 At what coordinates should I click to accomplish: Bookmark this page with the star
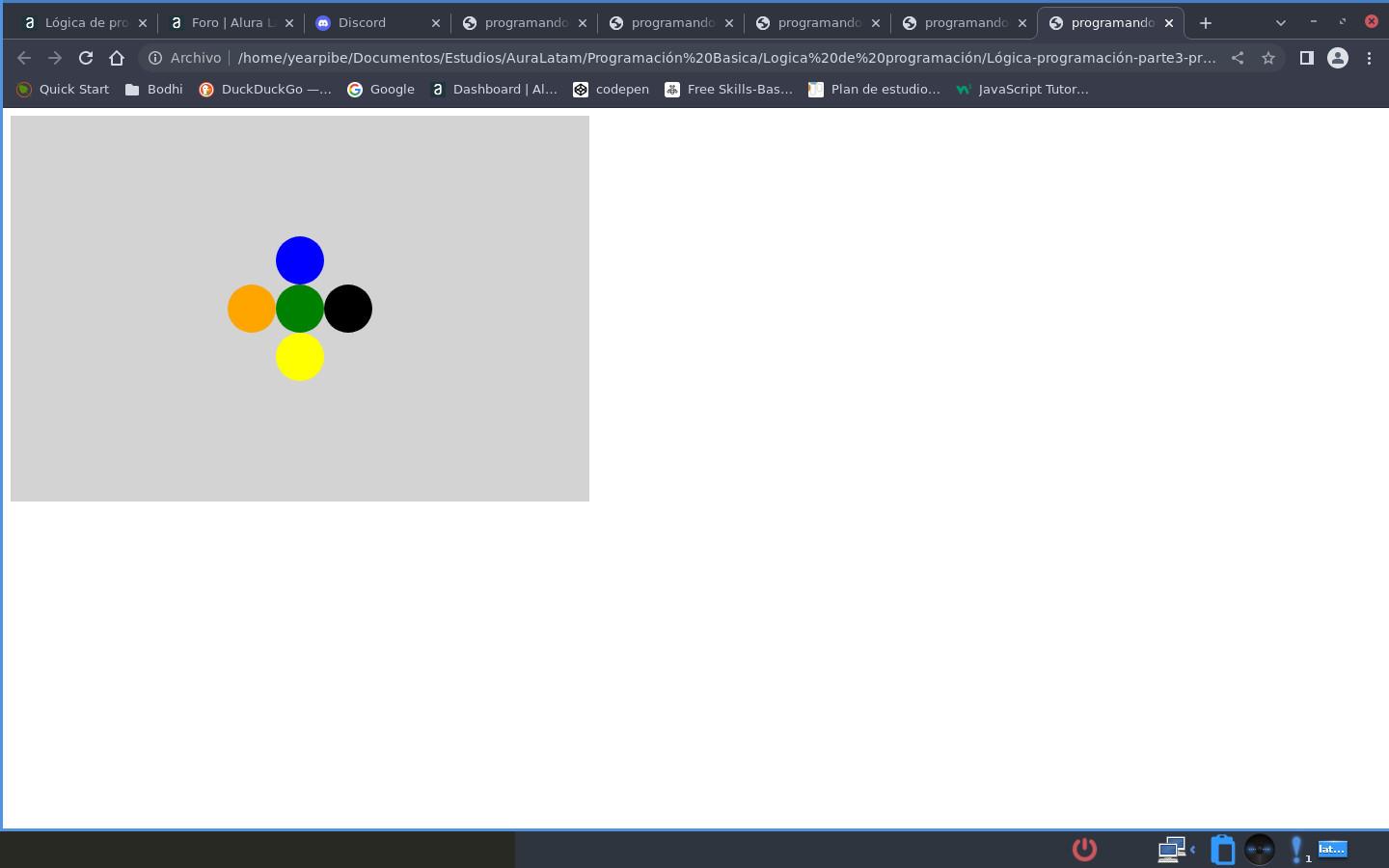pyautogui.click(x=1268, y=58)
